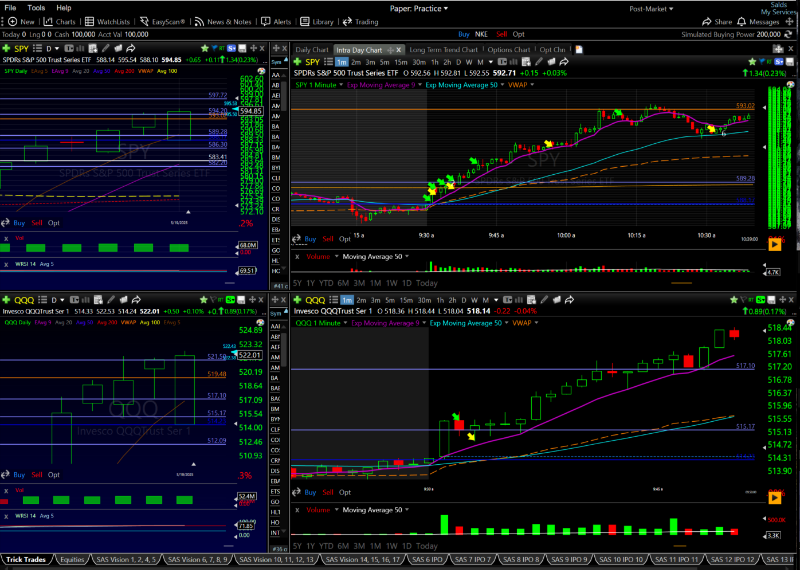Open EasyScan from the main toolbar
Viewport: 800px width, 570px height.
point(162,21)
